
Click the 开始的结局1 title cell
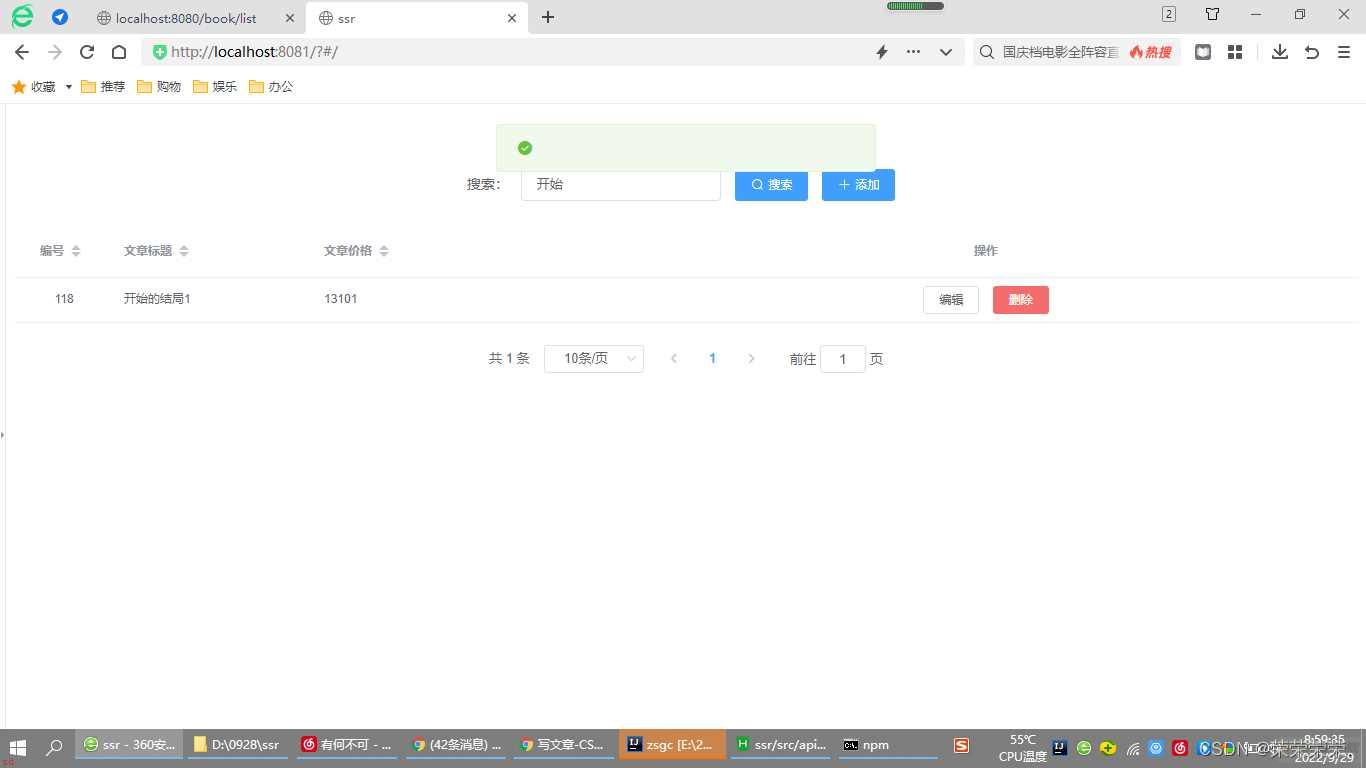click(x=157, y=299)
